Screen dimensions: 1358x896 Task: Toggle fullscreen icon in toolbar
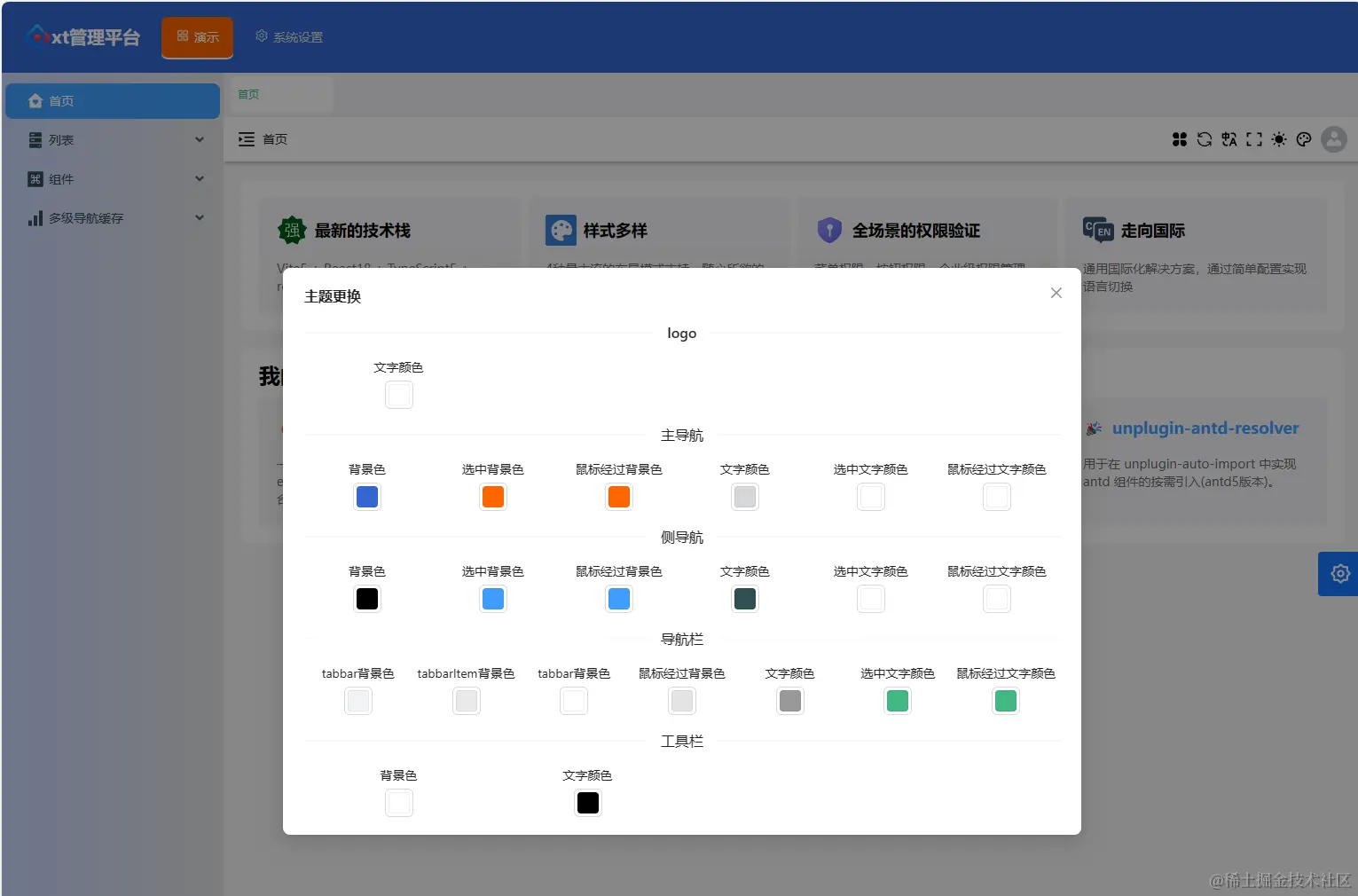tap(1254, 139)
